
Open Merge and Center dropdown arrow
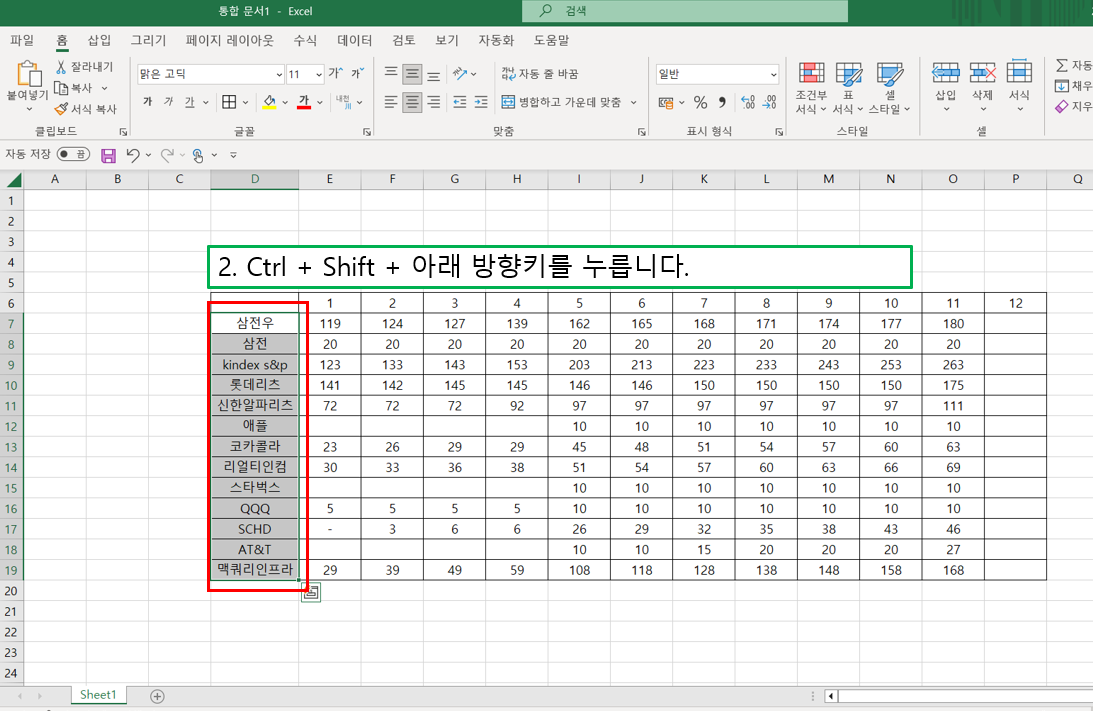click(x=634, y=102)
